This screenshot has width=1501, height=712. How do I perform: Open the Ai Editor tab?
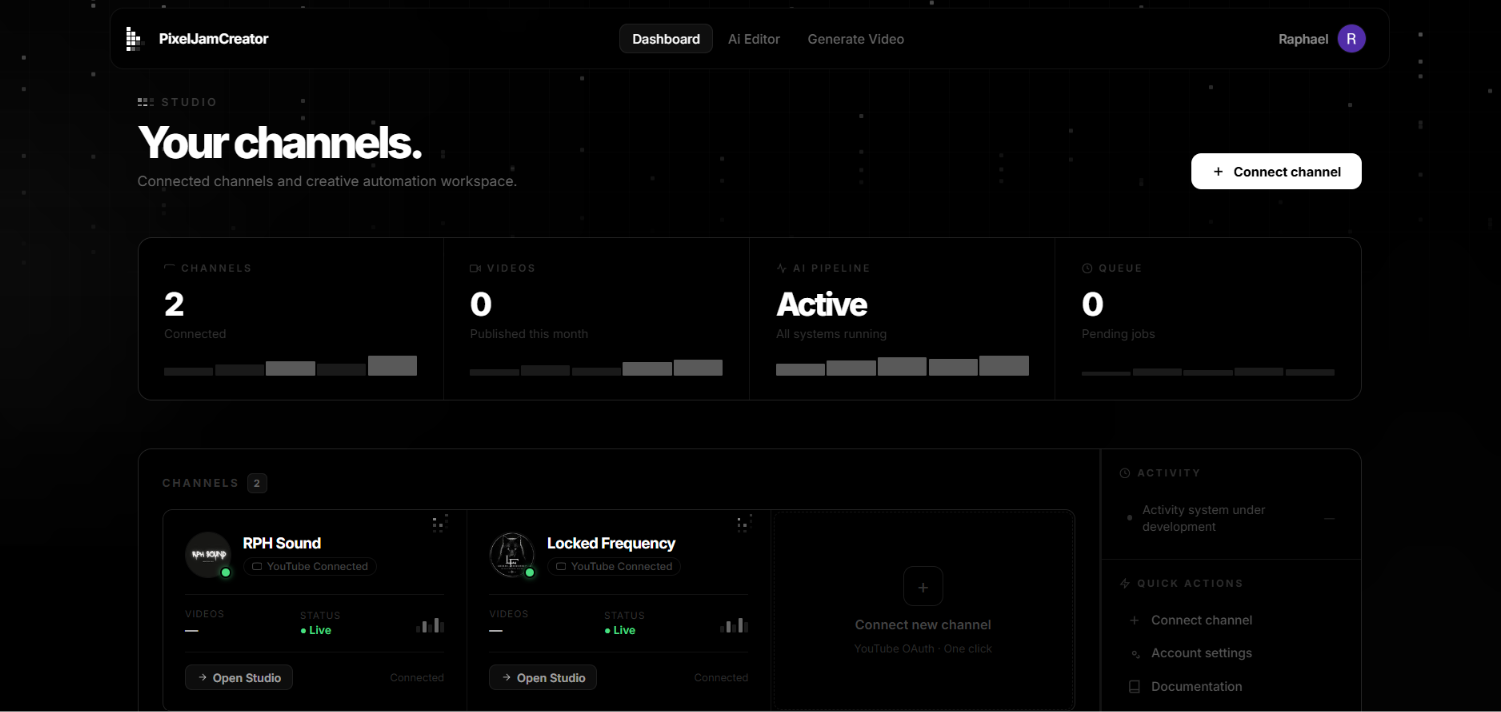coord(754,39)
